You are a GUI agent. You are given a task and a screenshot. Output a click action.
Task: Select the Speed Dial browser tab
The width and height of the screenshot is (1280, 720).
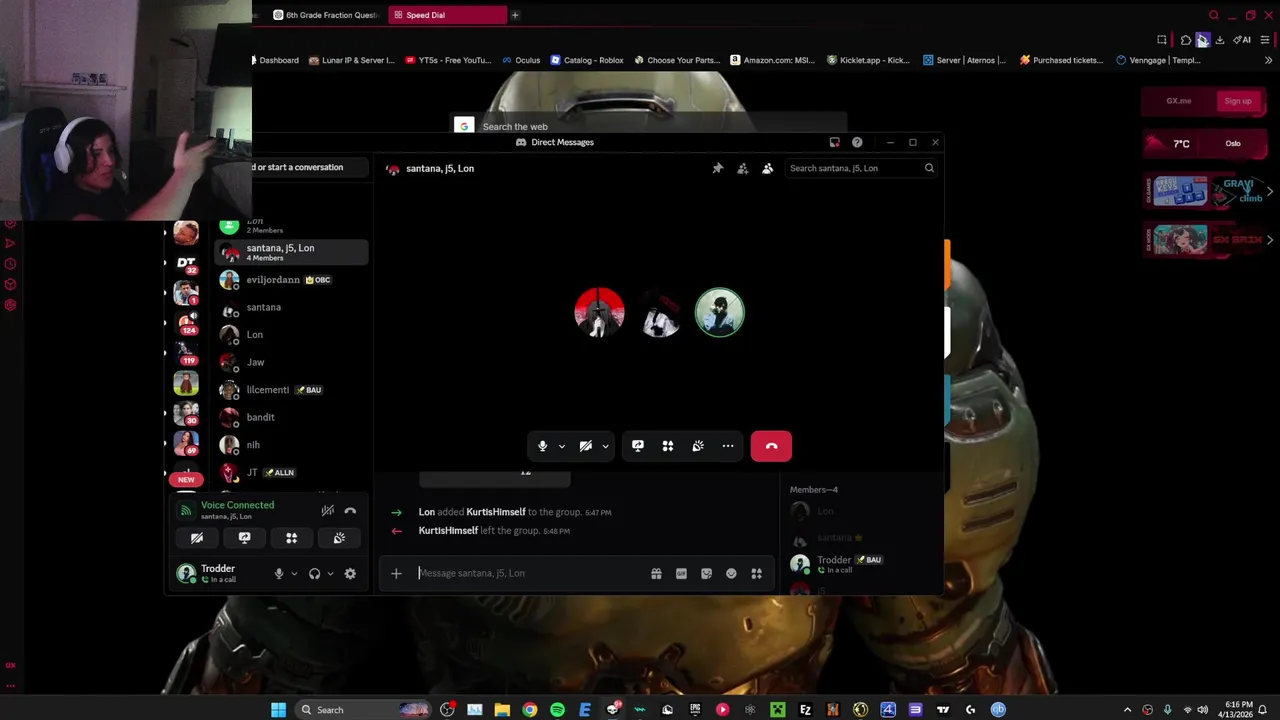(x=447, y=15)
